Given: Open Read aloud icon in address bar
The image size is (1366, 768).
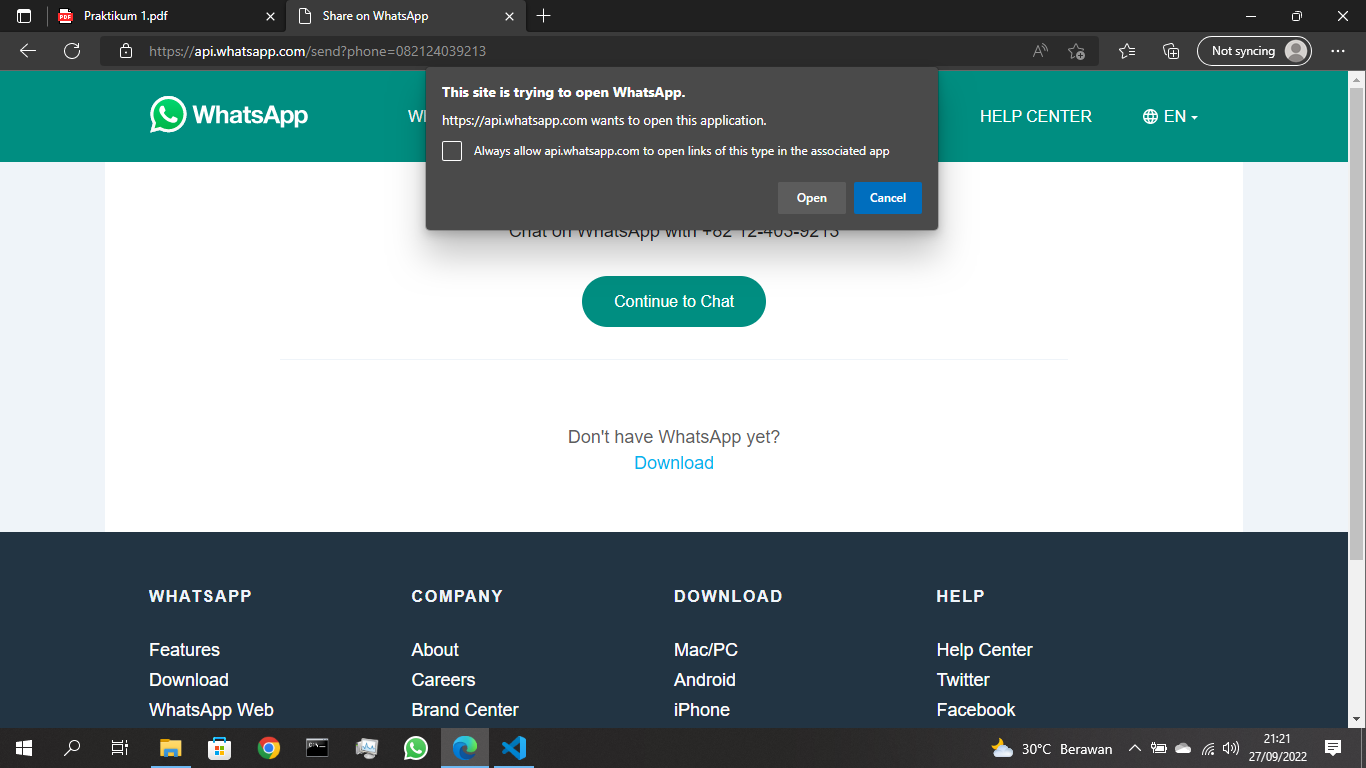Looking at the screenshot, I should point(1040,51).
